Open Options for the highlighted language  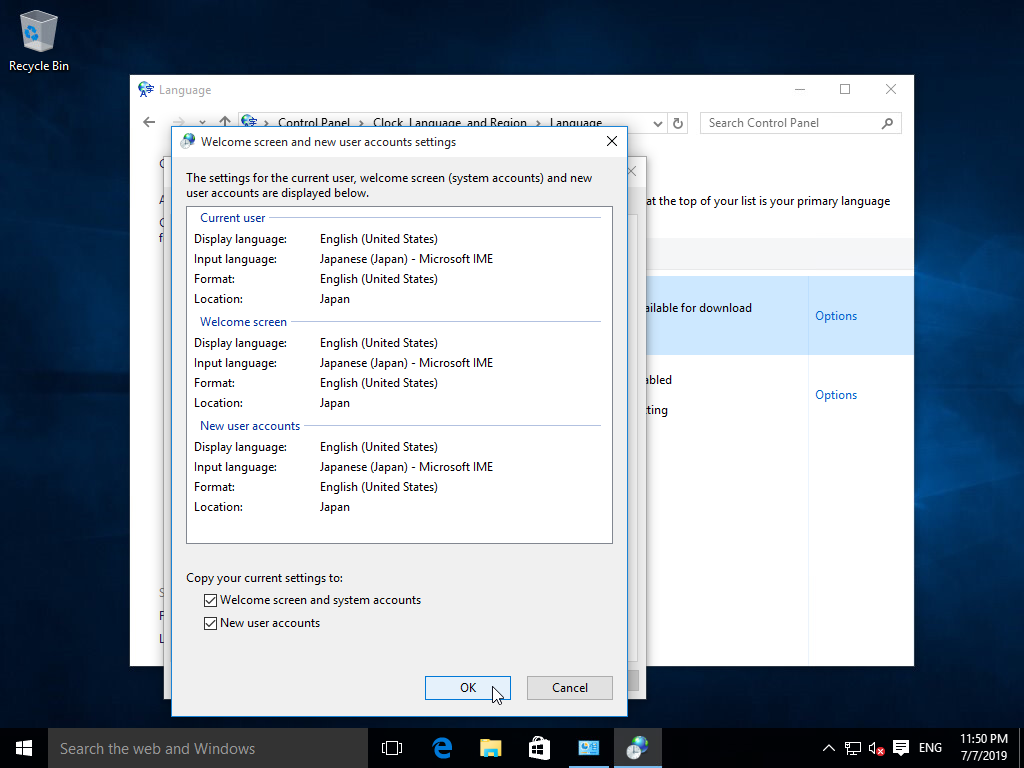tap(836, 315)
